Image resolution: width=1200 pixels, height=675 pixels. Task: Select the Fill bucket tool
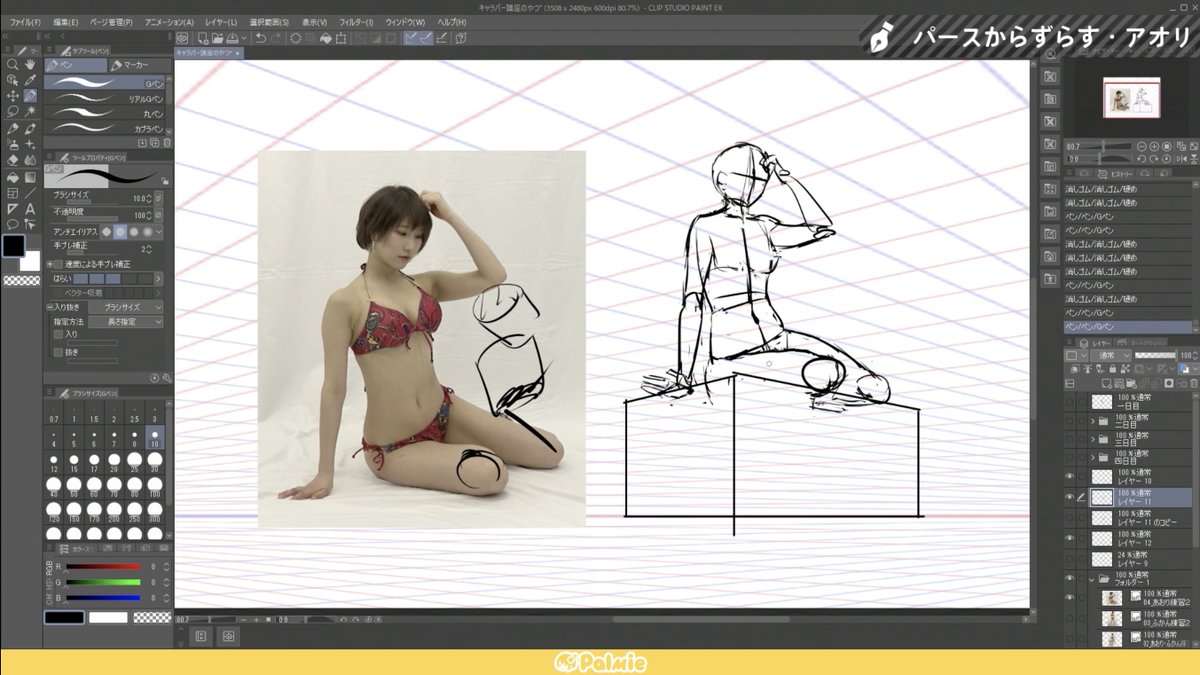tap(12, 177)
